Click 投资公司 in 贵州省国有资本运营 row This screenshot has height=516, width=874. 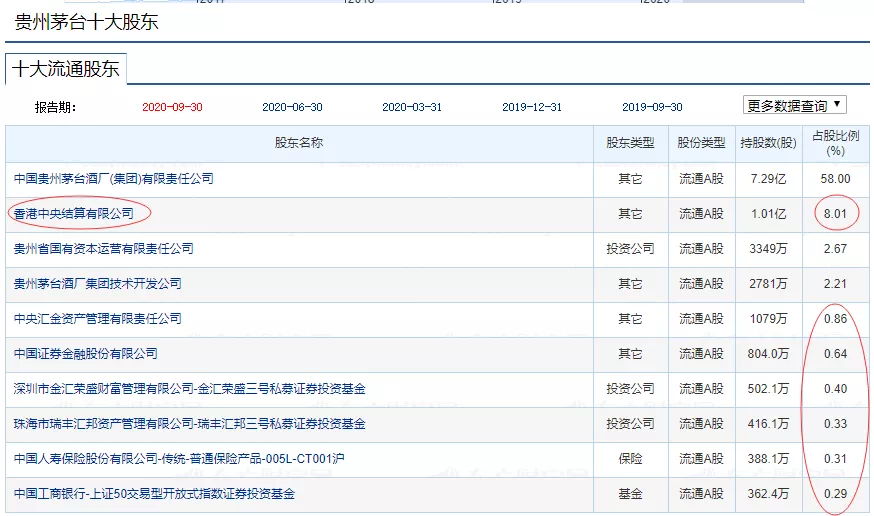tap(630, 249)
